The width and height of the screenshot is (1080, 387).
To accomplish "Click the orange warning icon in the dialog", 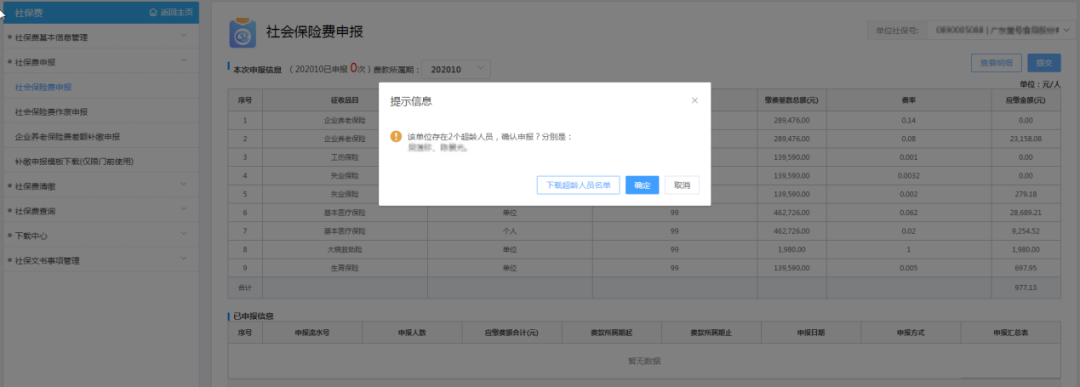I will point(395,136).
